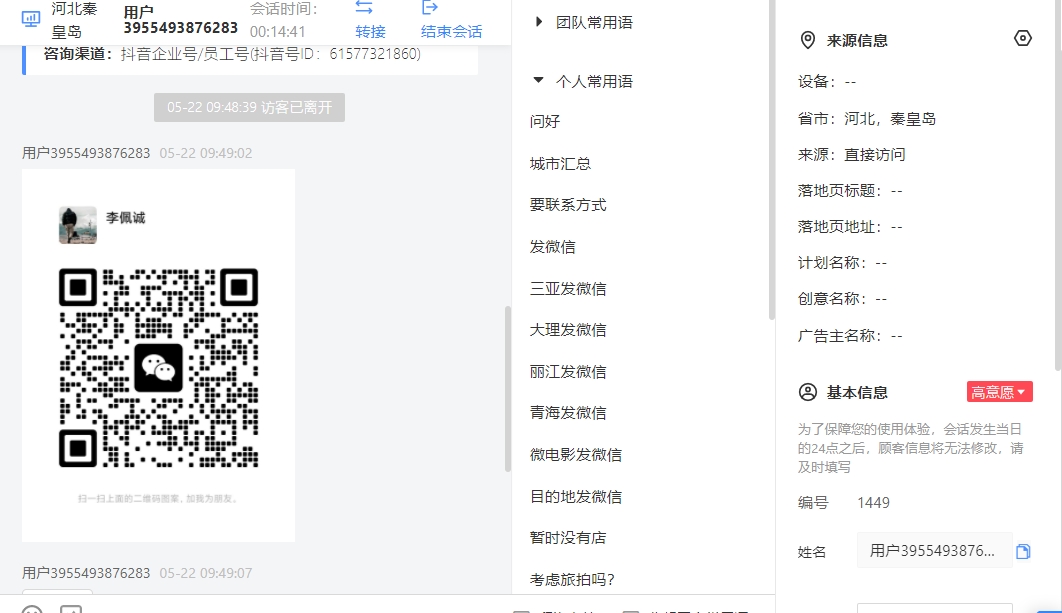Click the 设备 row

click(827, 82)
